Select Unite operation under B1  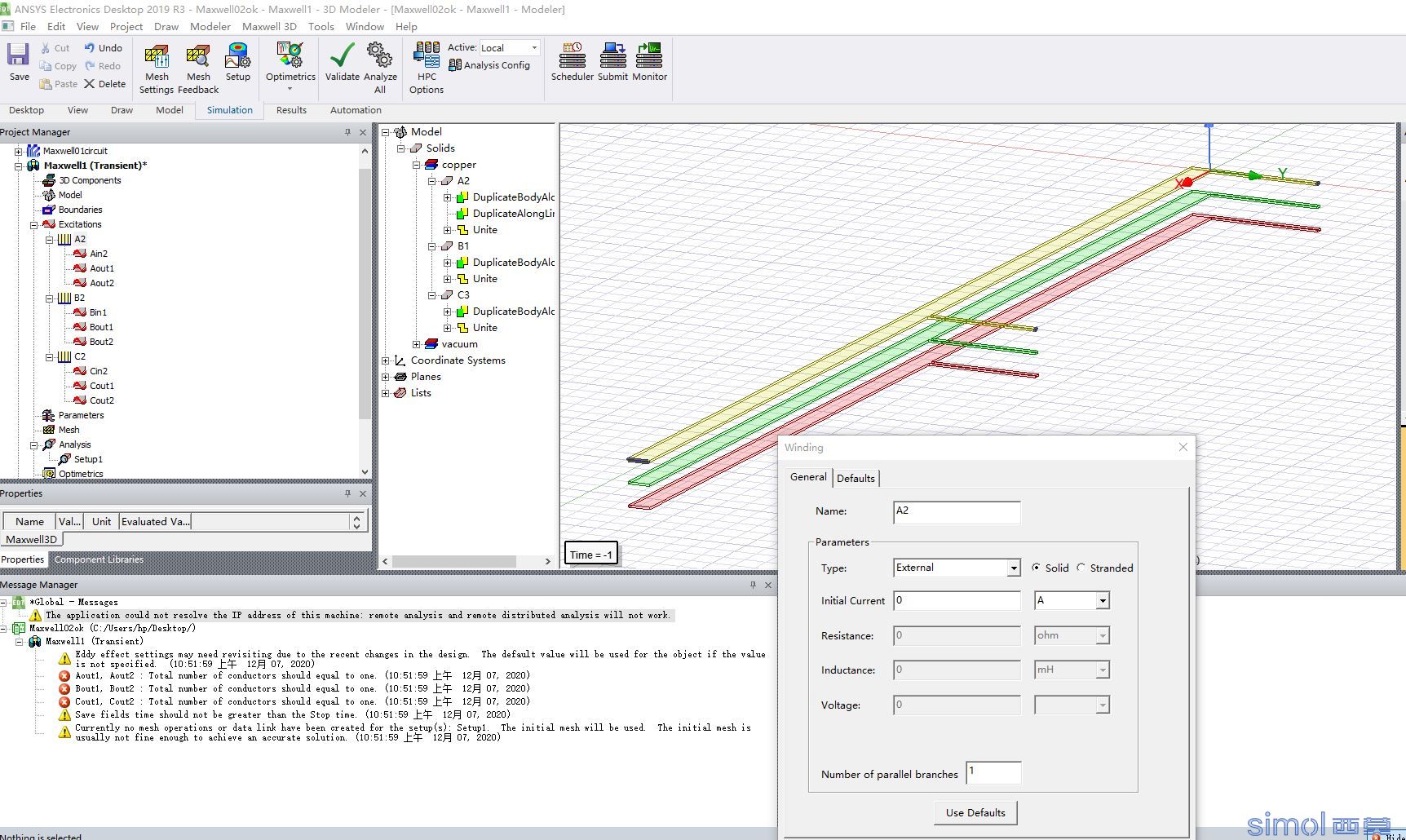[484, 279]
